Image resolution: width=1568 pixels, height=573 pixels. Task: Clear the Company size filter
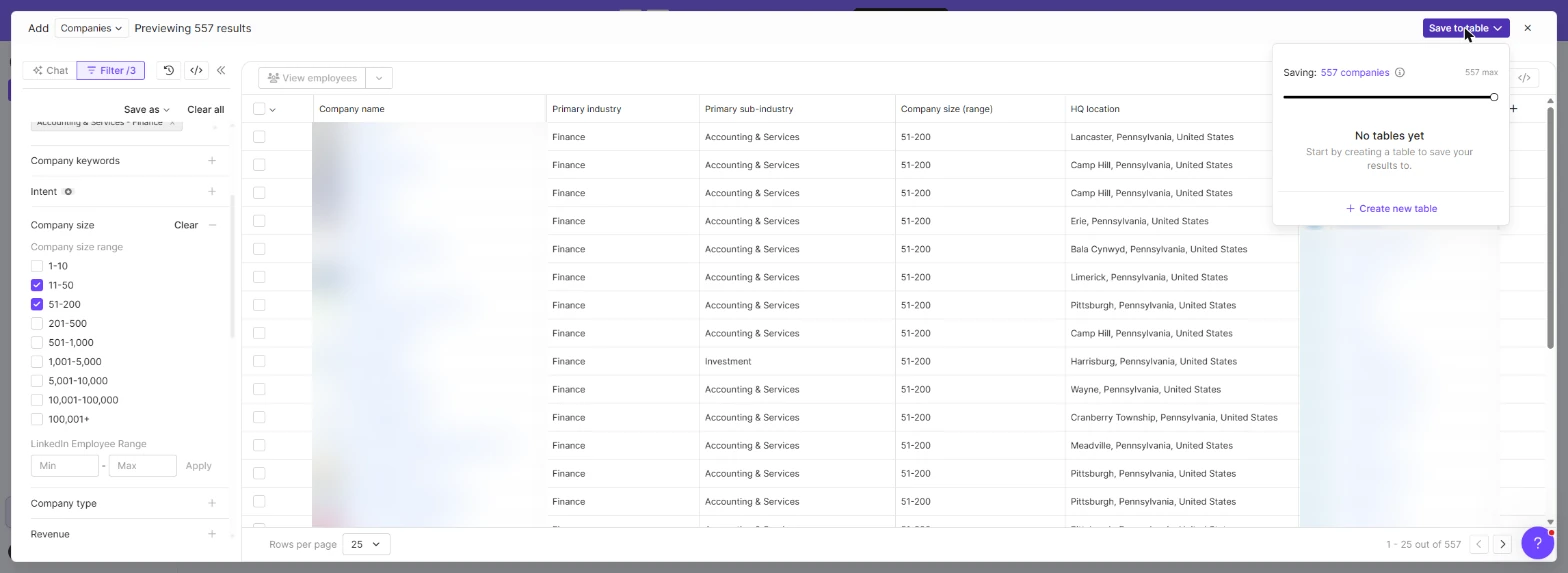pyautogui.click(x=186, y=225)
